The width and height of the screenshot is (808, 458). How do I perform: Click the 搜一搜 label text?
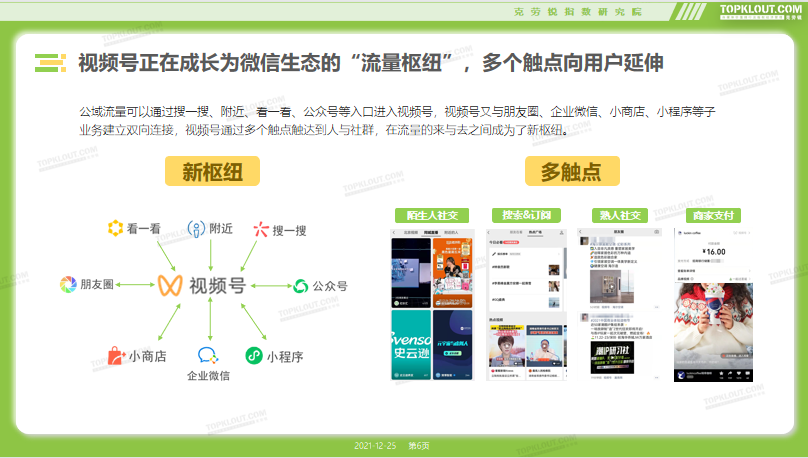(290, 230)
